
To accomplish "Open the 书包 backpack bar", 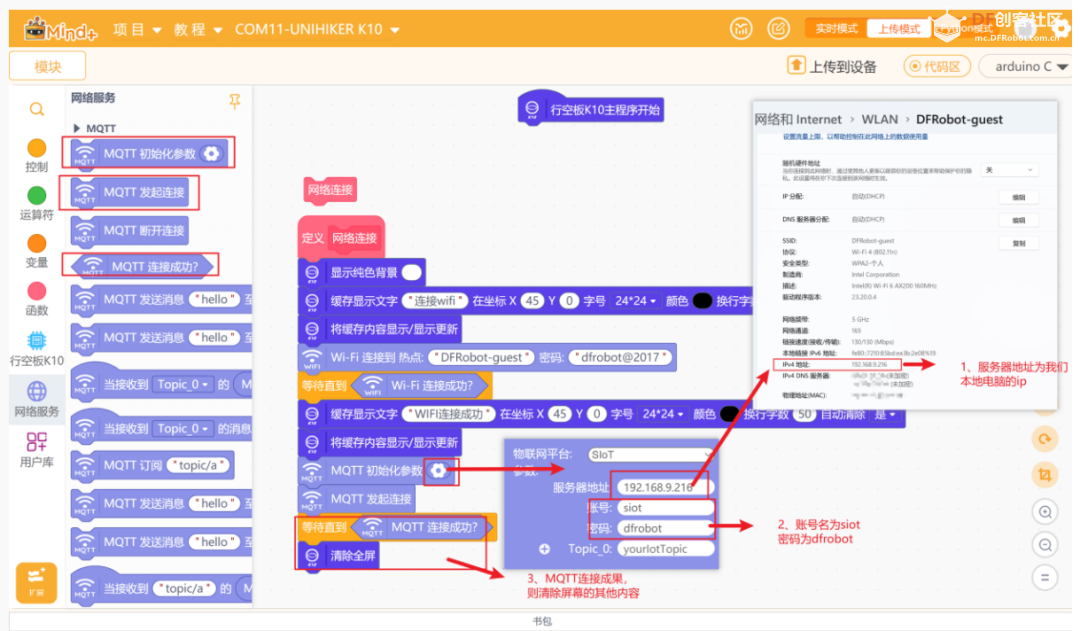I will (x=541, y=621).
